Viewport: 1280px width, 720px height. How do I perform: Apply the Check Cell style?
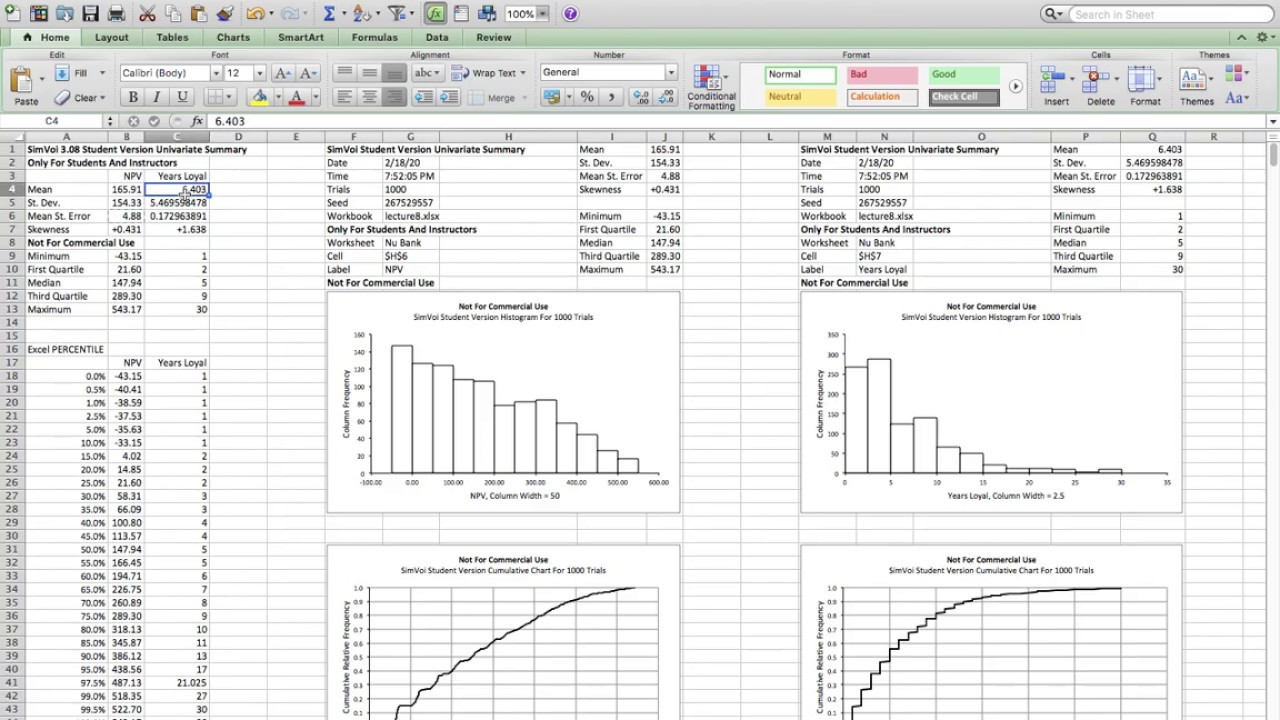coord(964,97)
